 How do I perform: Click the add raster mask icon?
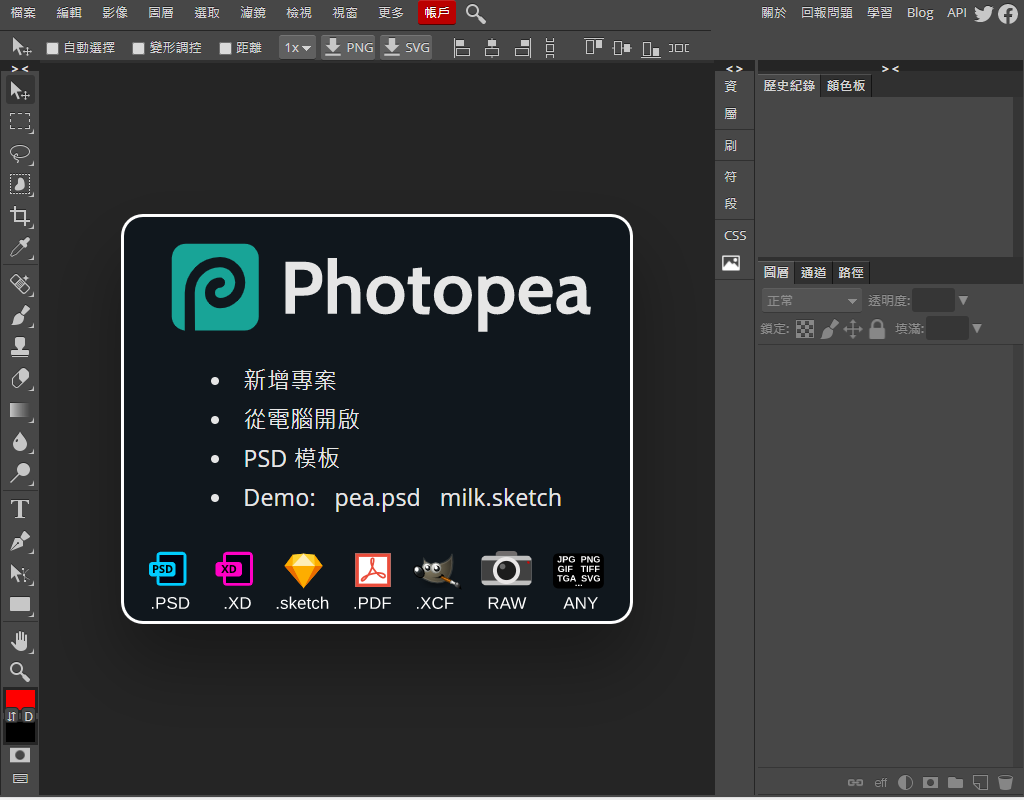931,782
